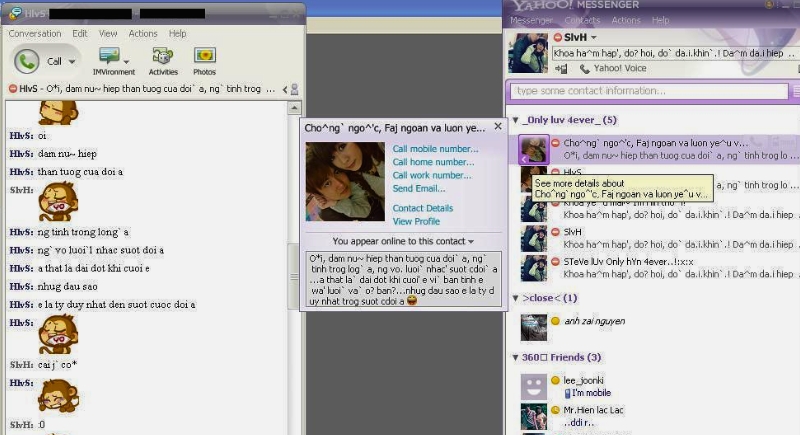Image resolution: width=800 pixels, height=435 pixels.
Task: Close the contact info popup
Action: click(498, 126)
